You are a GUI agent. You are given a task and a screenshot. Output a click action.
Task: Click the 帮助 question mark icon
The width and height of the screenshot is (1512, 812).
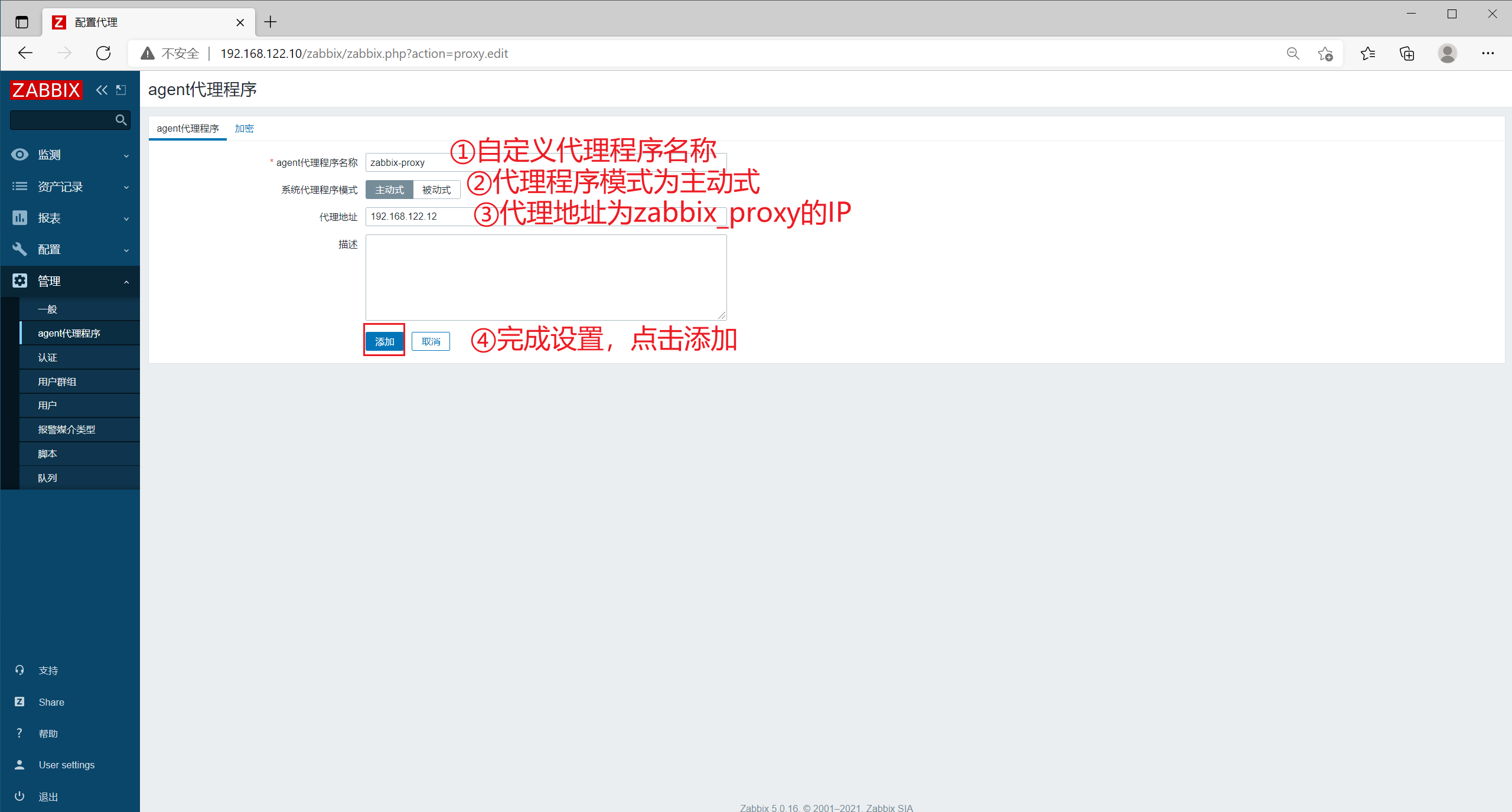[19, 733]
